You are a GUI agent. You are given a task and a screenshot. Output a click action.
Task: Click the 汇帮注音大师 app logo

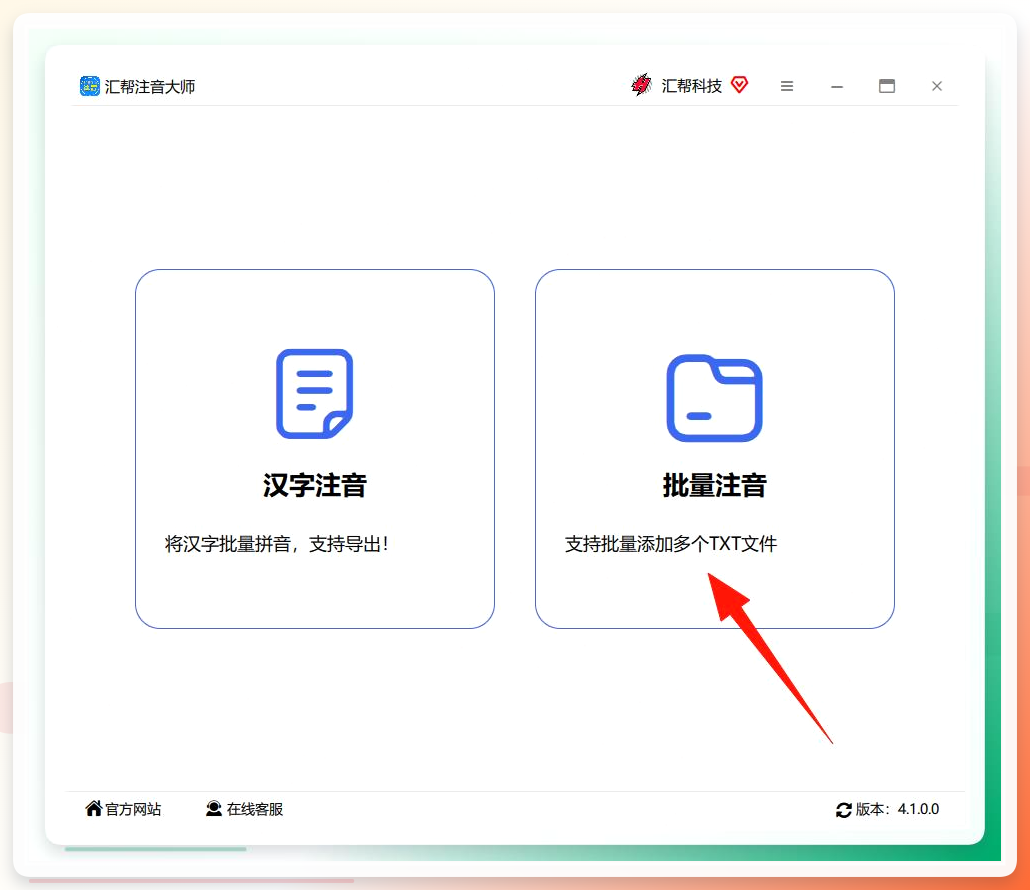coord(89,86)
